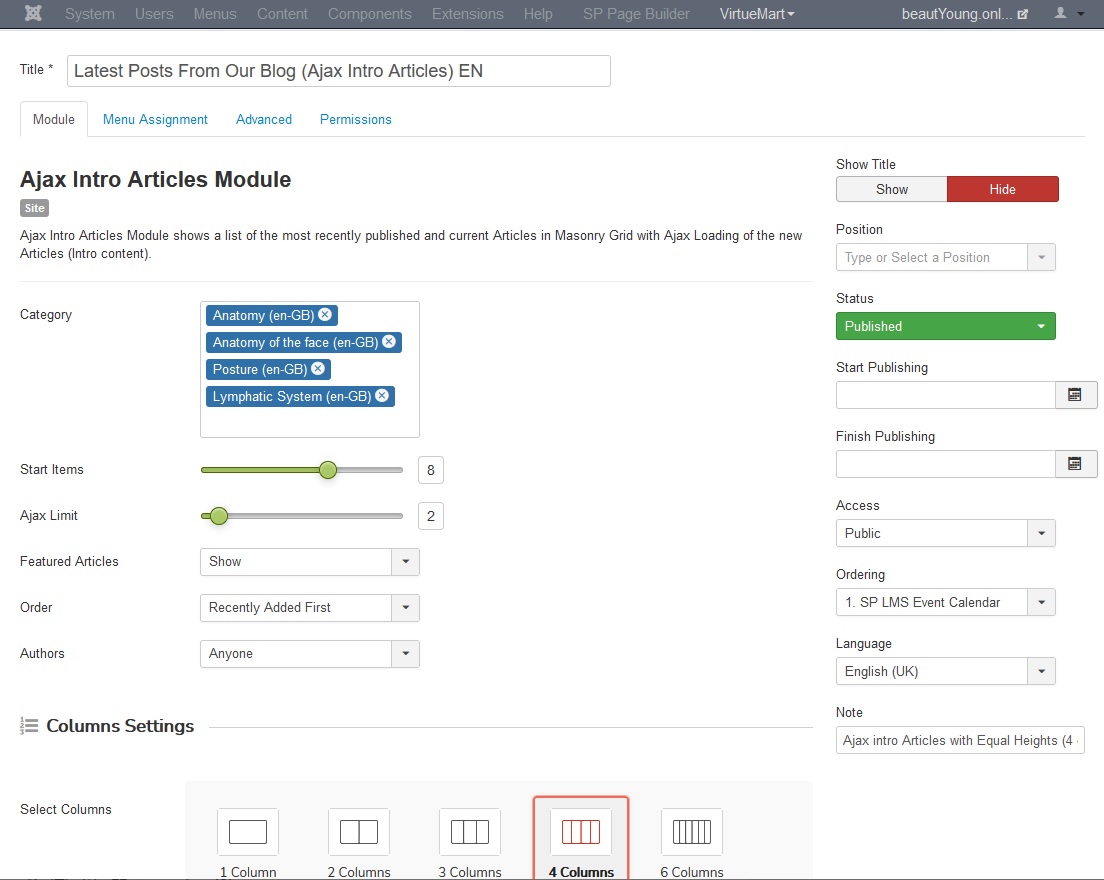
Task: Expand the Position dropdown arrow
Action: tap(1041, 258)
